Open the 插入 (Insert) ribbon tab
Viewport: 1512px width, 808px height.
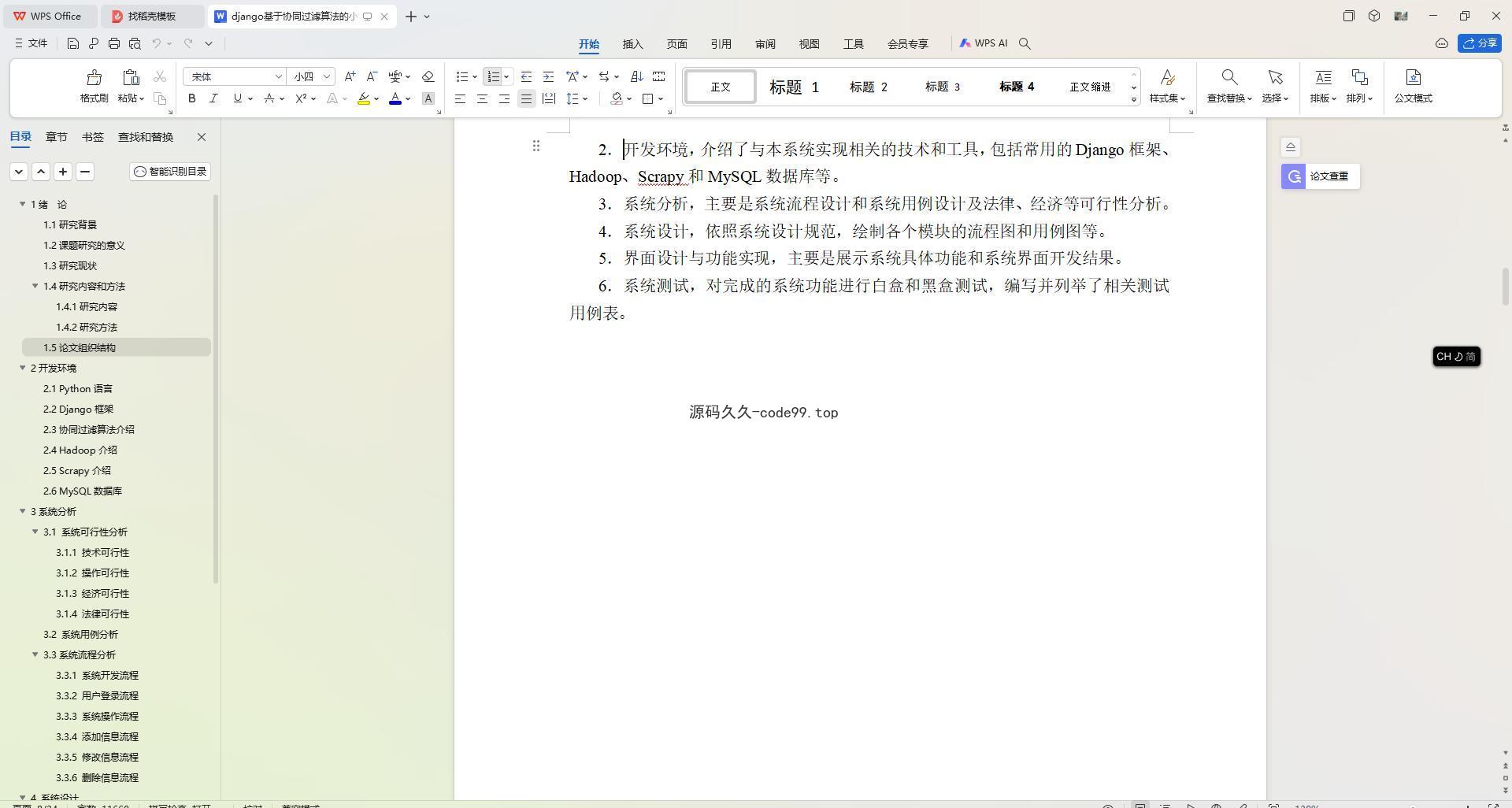click(632, 44)
